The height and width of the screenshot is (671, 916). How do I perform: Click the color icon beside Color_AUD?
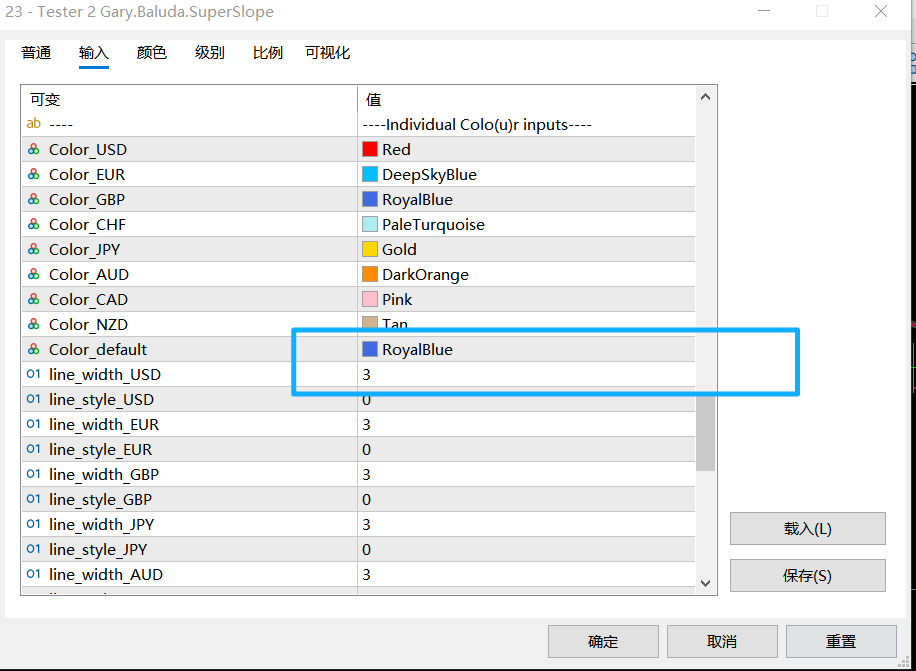[34, 274]
